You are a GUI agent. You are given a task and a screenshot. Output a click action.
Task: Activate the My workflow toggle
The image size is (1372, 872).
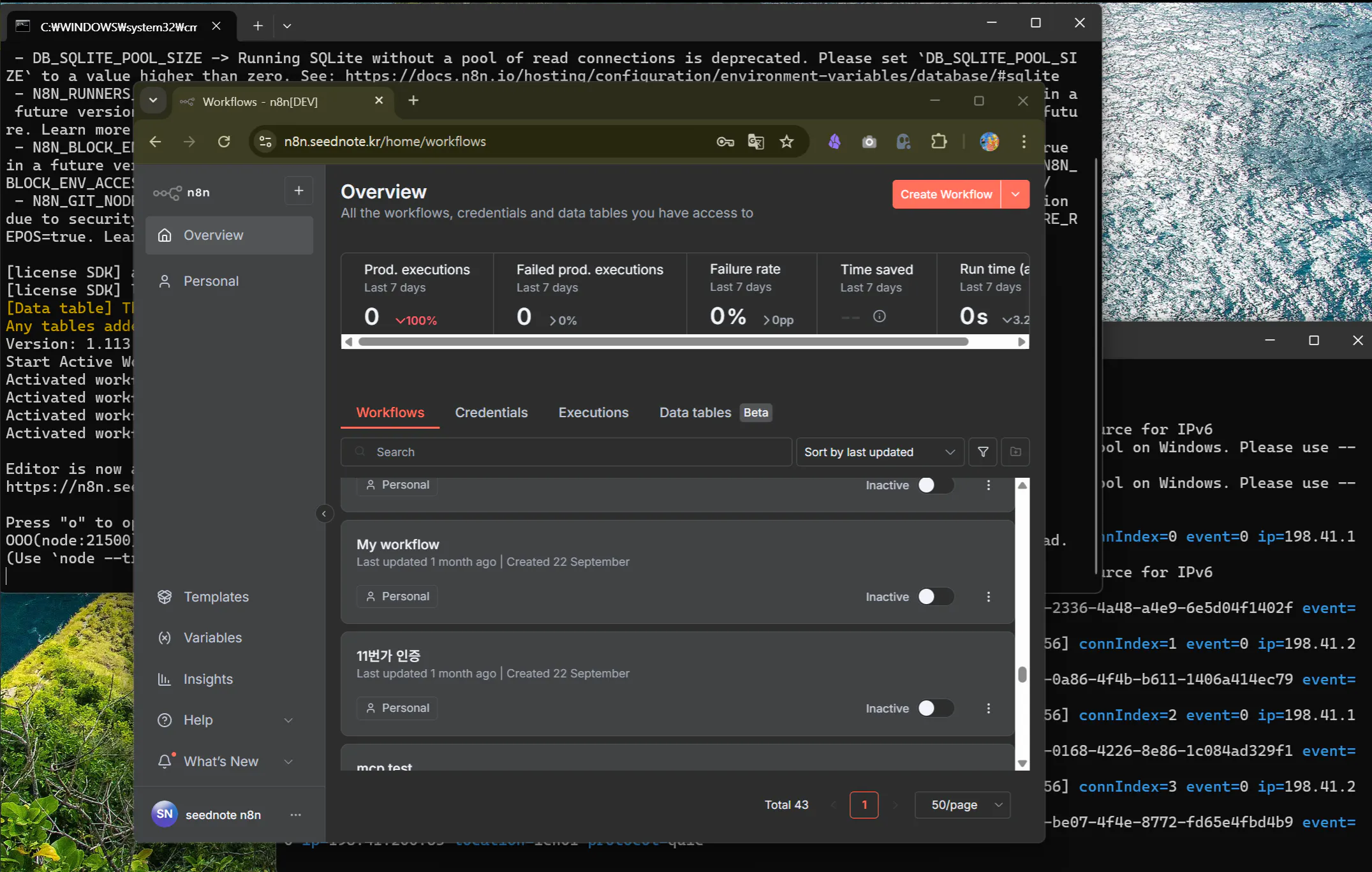[934, 596]
